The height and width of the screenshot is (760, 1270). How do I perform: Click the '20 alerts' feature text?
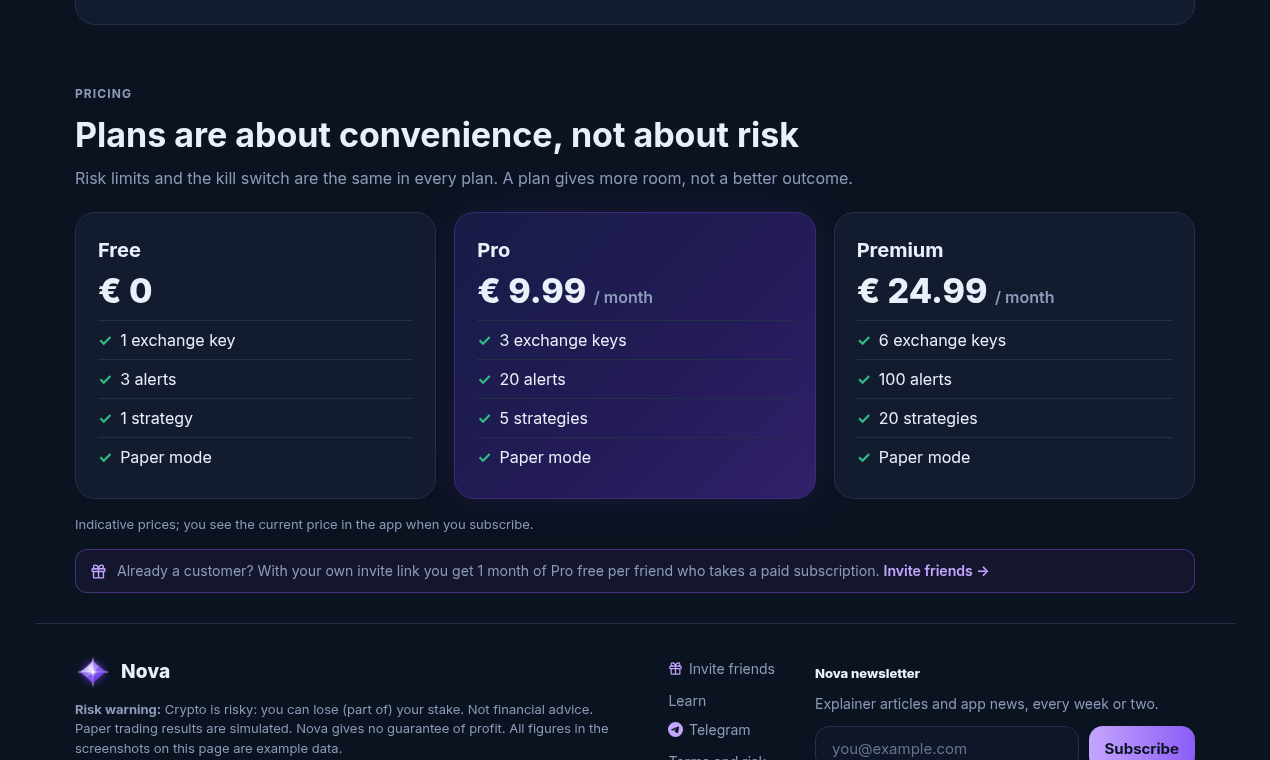[x=532, y=379]
